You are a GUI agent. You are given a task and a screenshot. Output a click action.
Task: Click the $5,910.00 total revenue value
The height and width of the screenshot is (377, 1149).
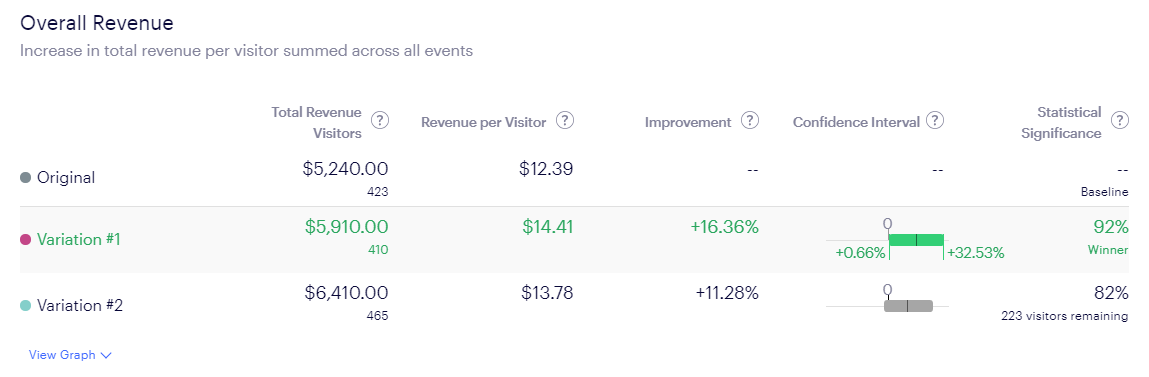pos(347,227)
